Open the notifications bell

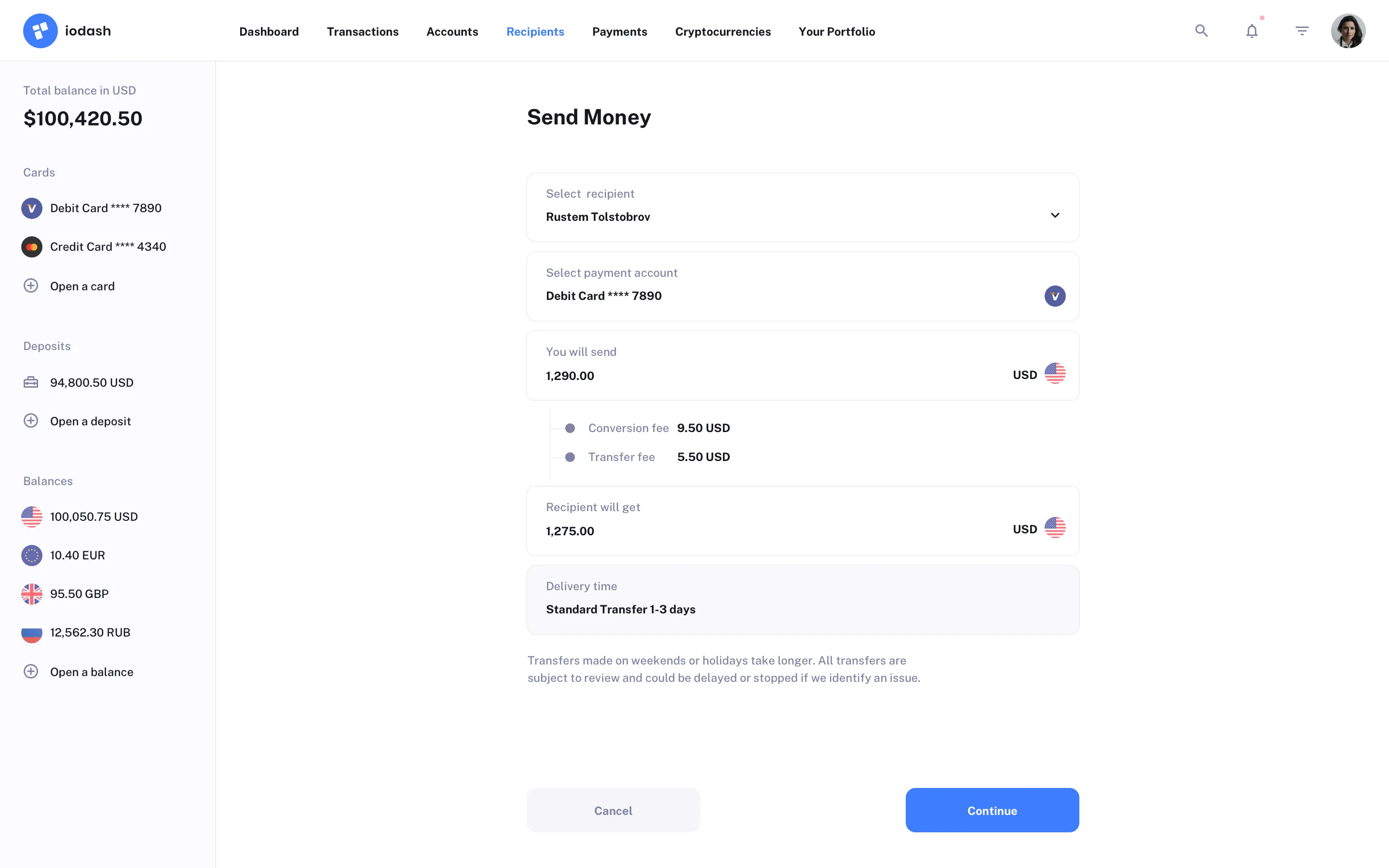coord(1251,30)
